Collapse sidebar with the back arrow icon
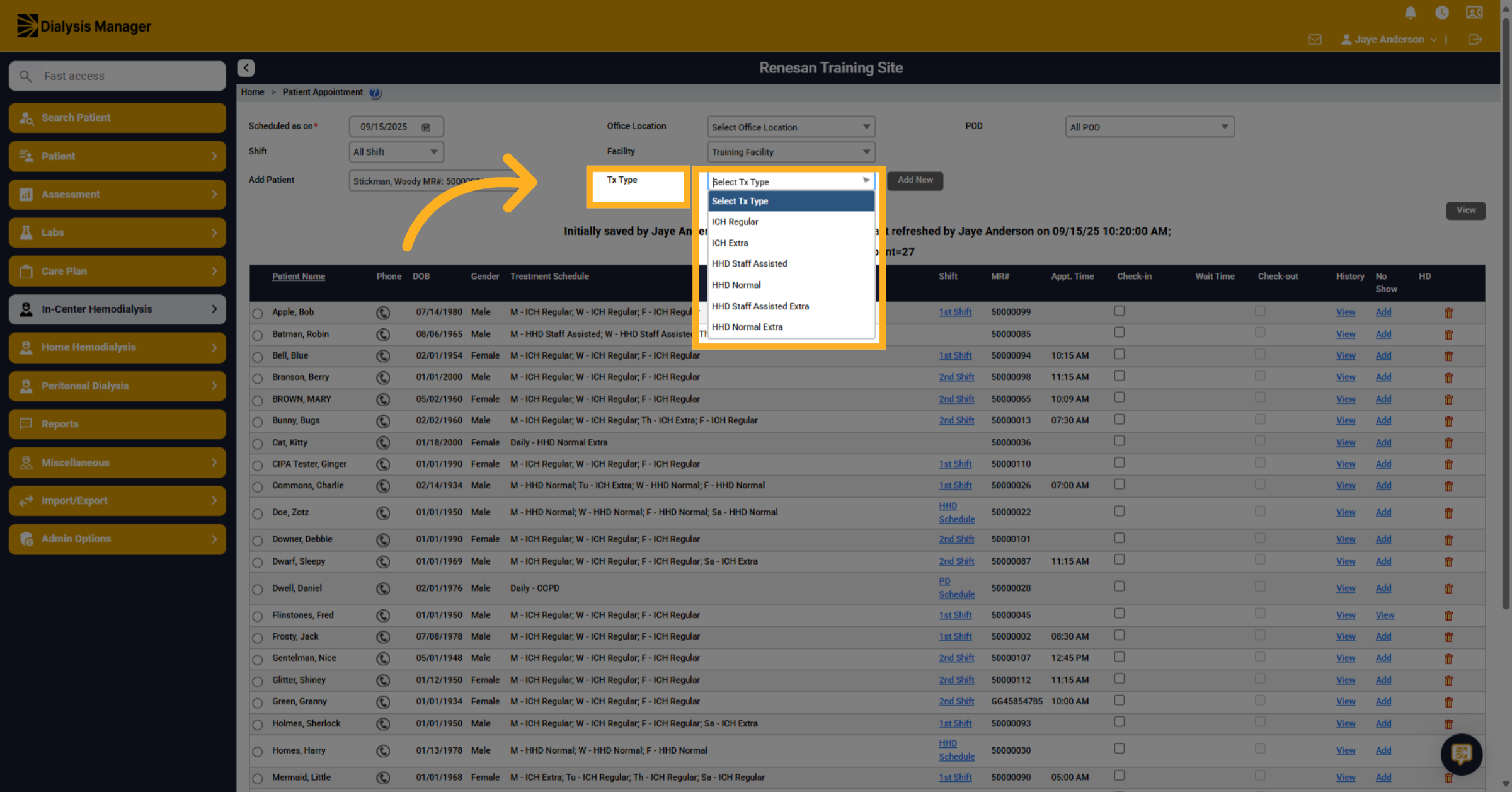1512x792 pixels. pos(246,67)
